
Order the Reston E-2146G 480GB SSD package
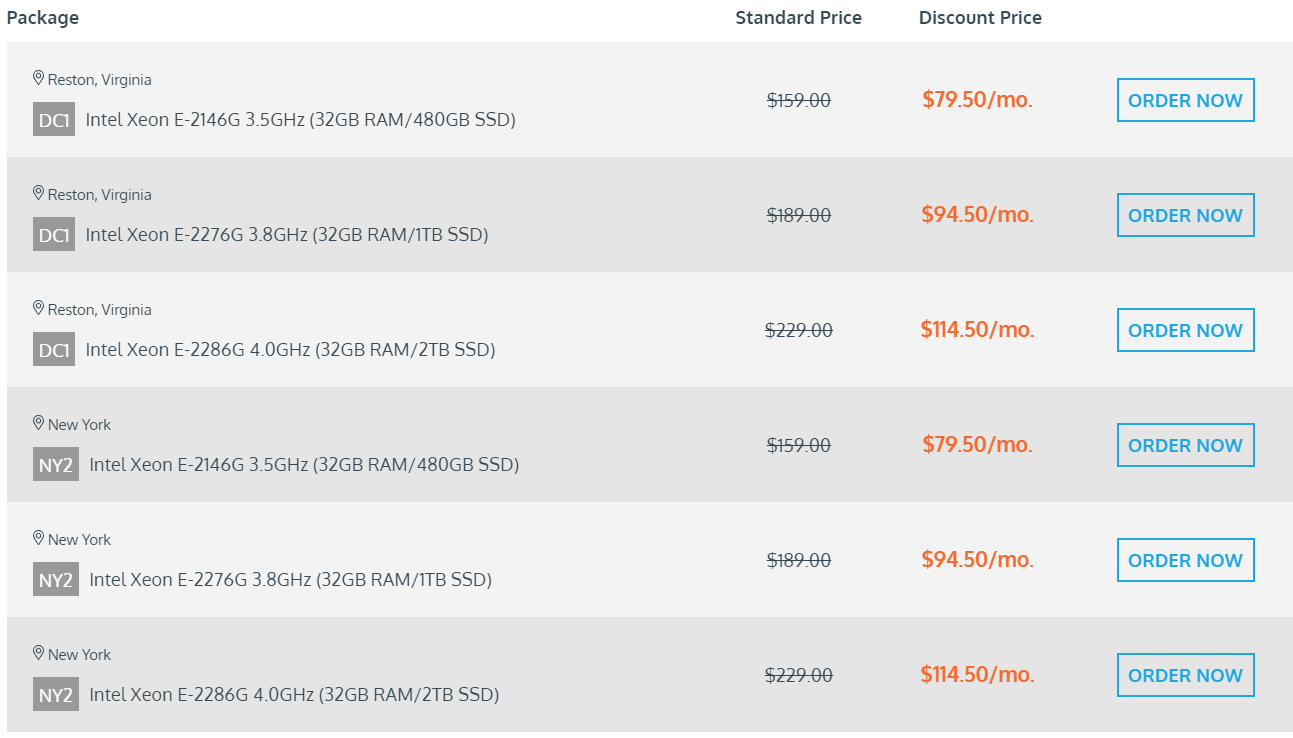pos(1185,100)
